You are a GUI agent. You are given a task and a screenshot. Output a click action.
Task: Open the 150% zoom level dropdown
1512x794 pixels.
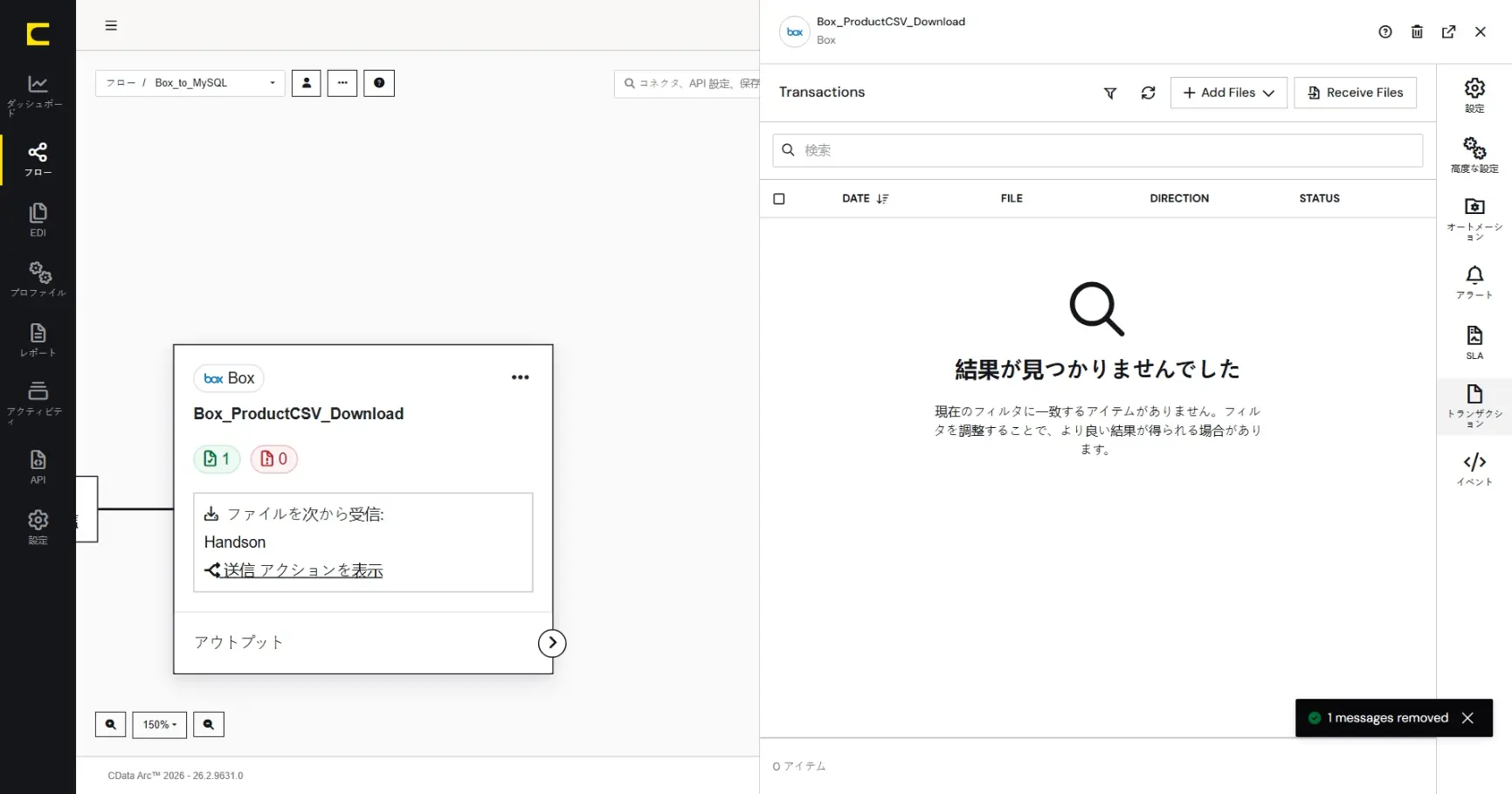pos(159,724)
